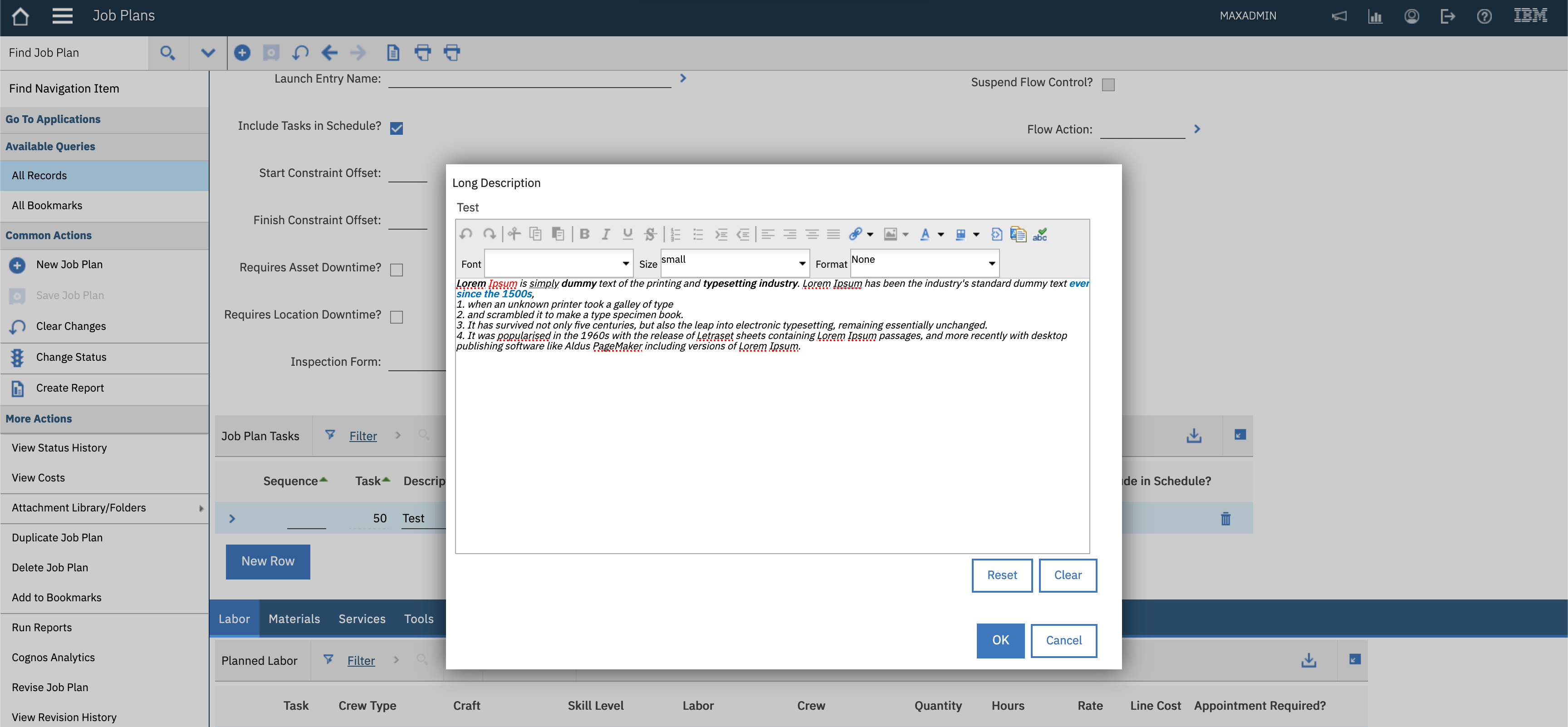Switch to the Services tab
This screenshot has height=727, width=1568.
362,618
